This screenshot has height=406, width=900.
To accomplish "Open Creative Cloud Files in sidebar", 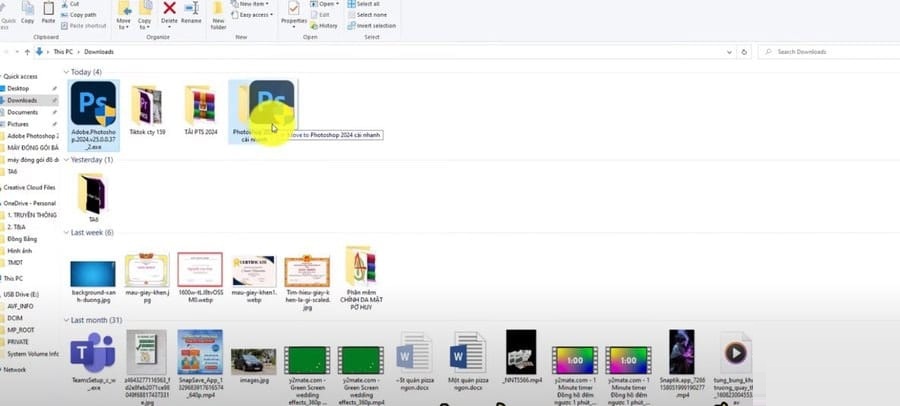I will (29, 187).
